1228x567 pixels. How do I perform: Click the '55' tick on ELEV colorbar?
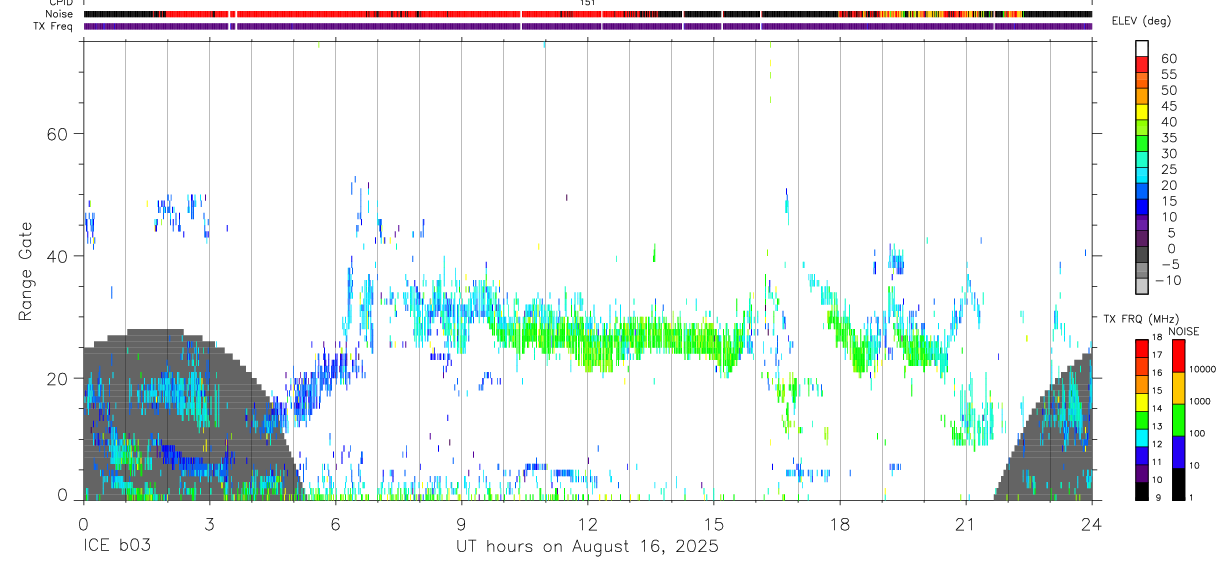[x=1167, y=74]
